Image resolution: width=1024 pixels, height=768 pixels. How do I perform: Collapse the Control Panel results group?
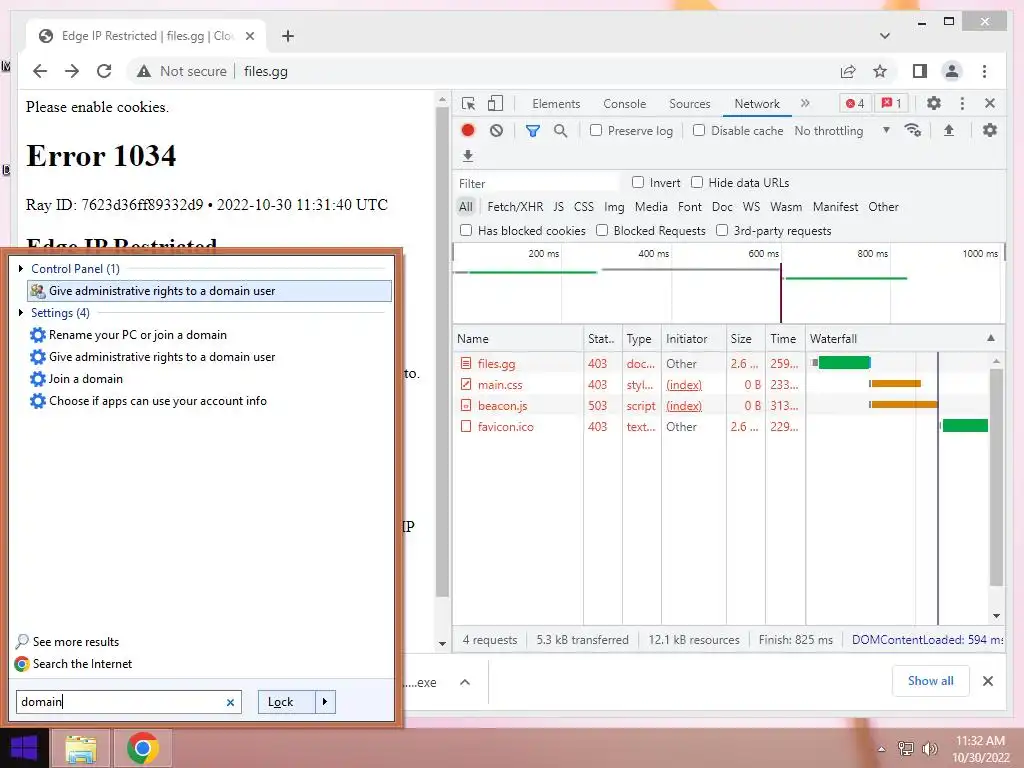(x=22, y=268)
